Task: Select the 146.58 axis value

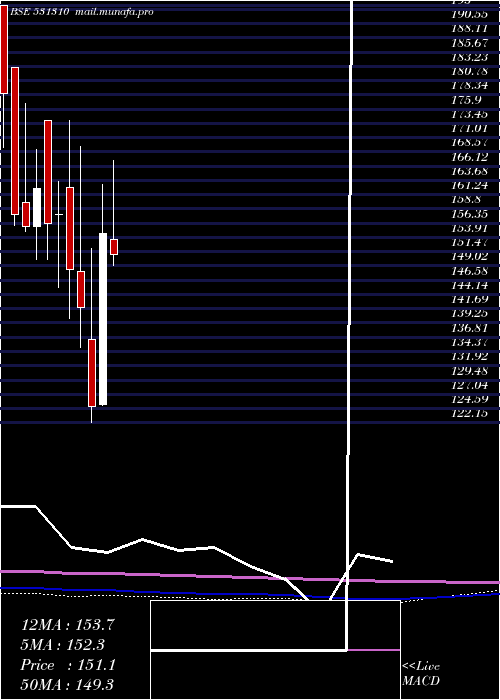Action: 469,271
